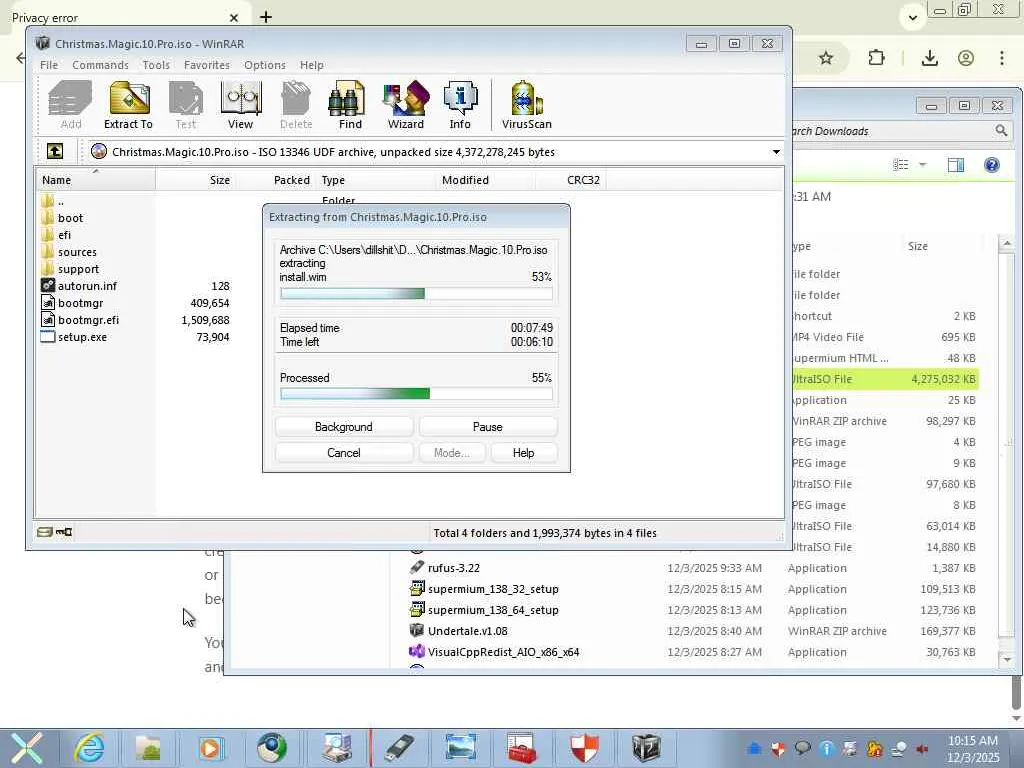The image size is (1024, 768).
Task: Click Help button in extraction dialog
Action: 524,453
